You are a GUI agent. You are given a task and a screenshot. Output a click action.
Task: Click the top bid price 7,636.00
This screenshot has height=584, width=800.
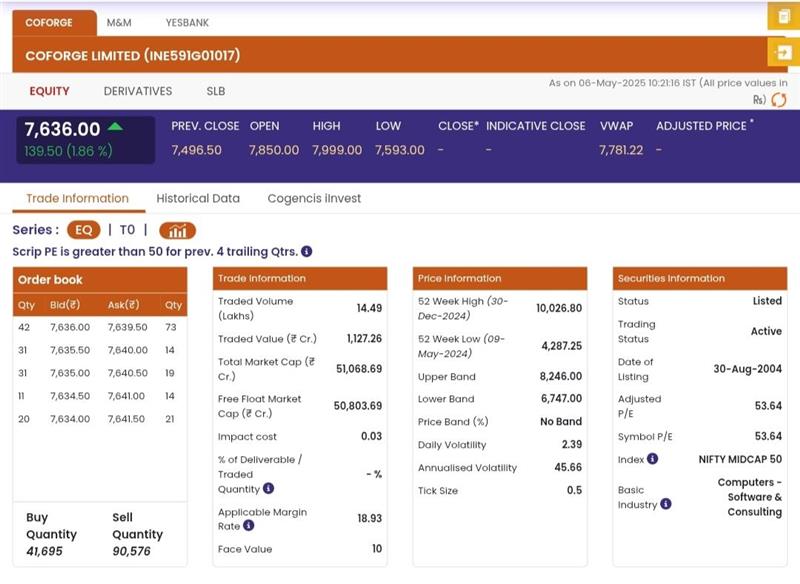coord(70,327)
